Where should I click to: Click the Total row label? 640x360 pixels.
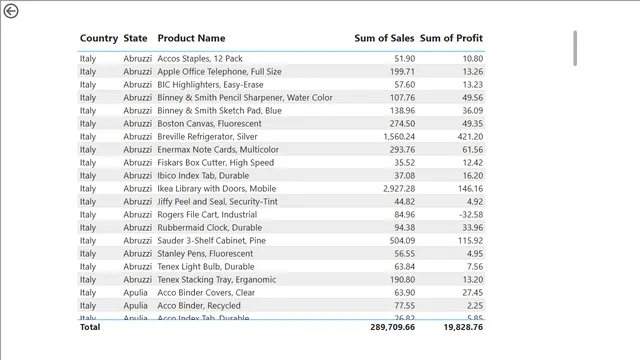coord(90,327)
